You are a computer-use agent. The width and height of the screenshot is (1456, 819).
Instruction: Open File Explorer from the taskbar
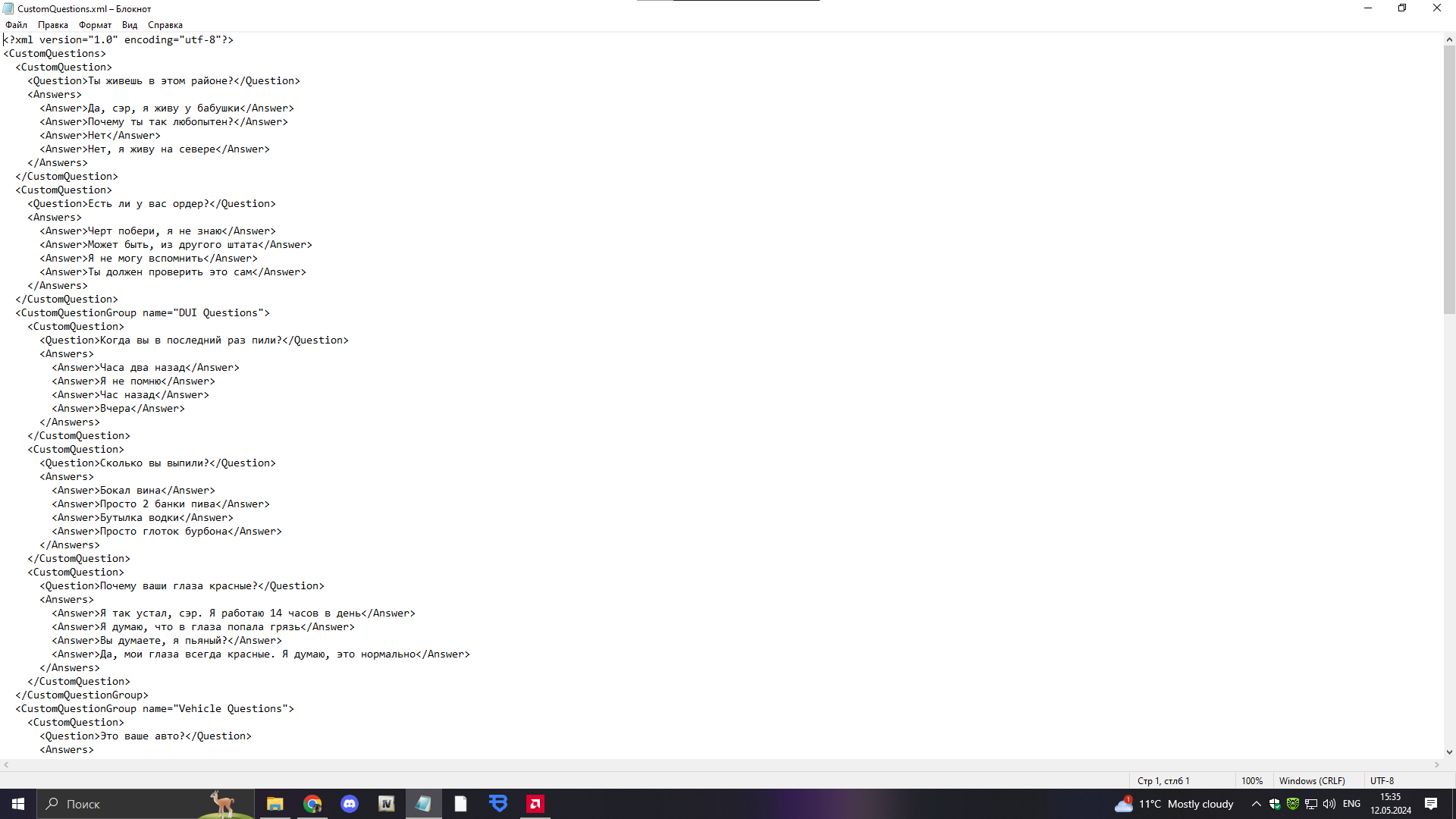pyautogui.click(x=275, y=804)
